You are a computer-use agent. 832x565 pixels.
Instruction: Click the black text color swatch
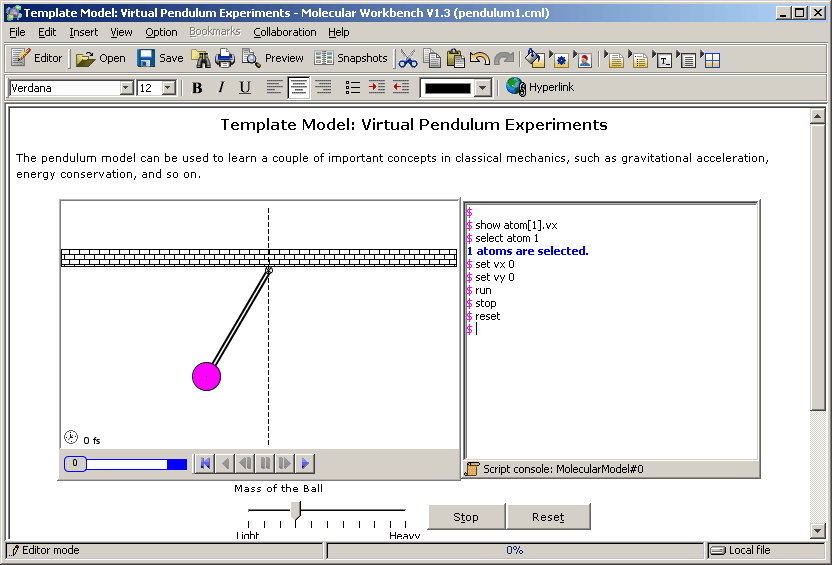pyautogui.click(x=448, y=88)
